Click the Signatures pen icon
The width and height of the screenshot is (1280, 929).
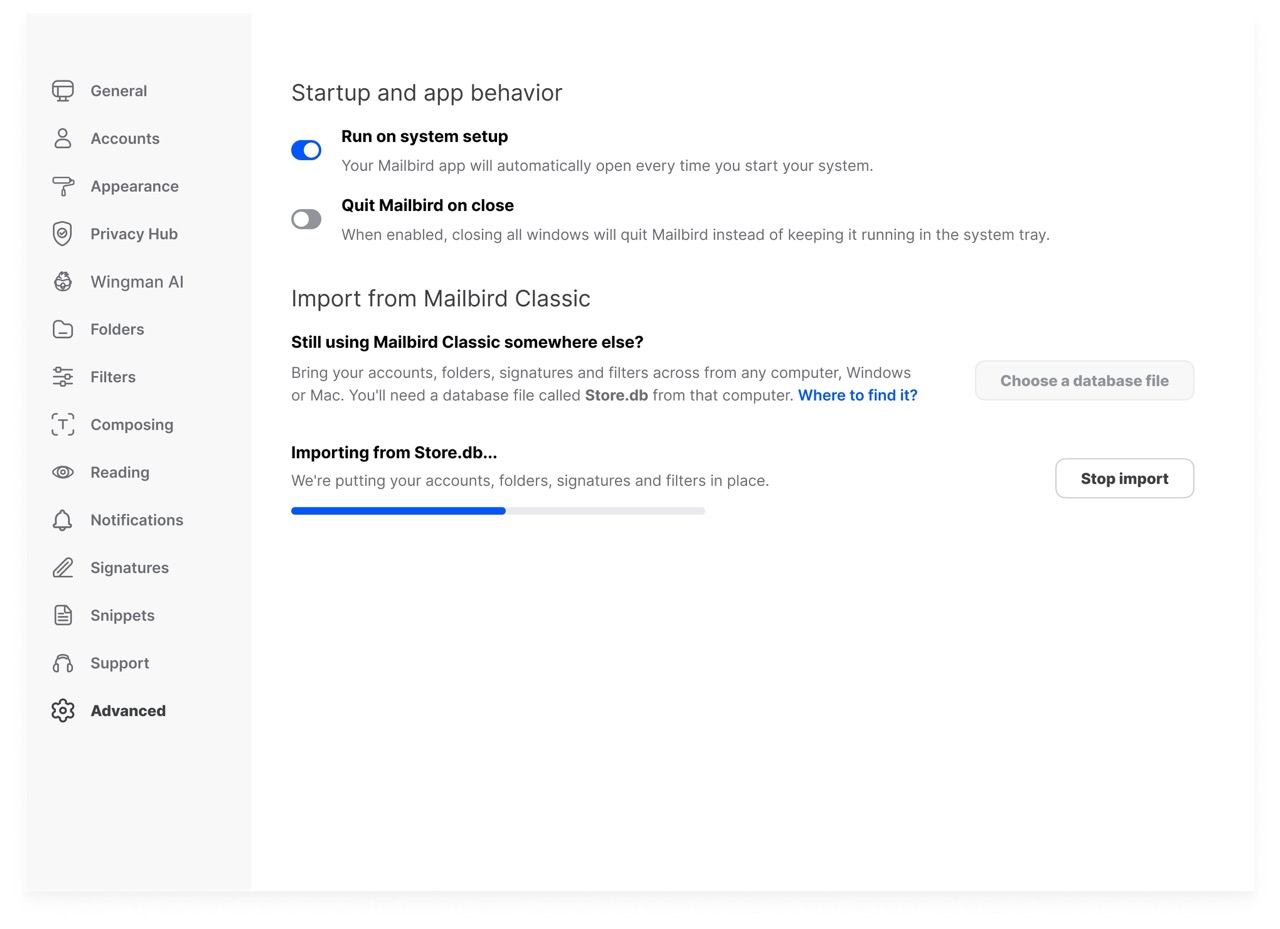pos(63,568)
